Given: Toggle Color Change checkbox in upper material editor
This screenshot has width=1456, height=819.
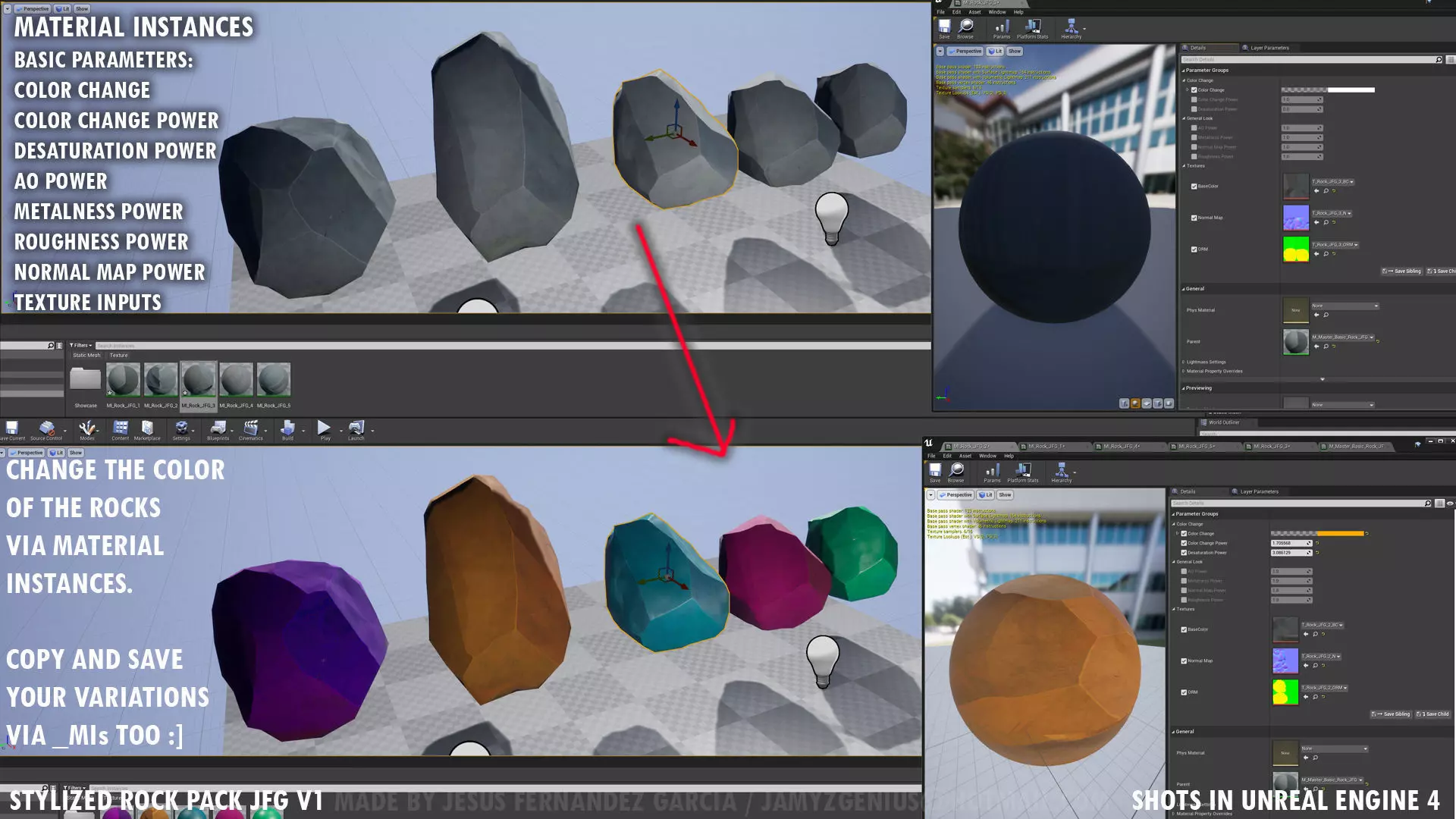Looking at the screenshot, I should tap(1194, 90).
